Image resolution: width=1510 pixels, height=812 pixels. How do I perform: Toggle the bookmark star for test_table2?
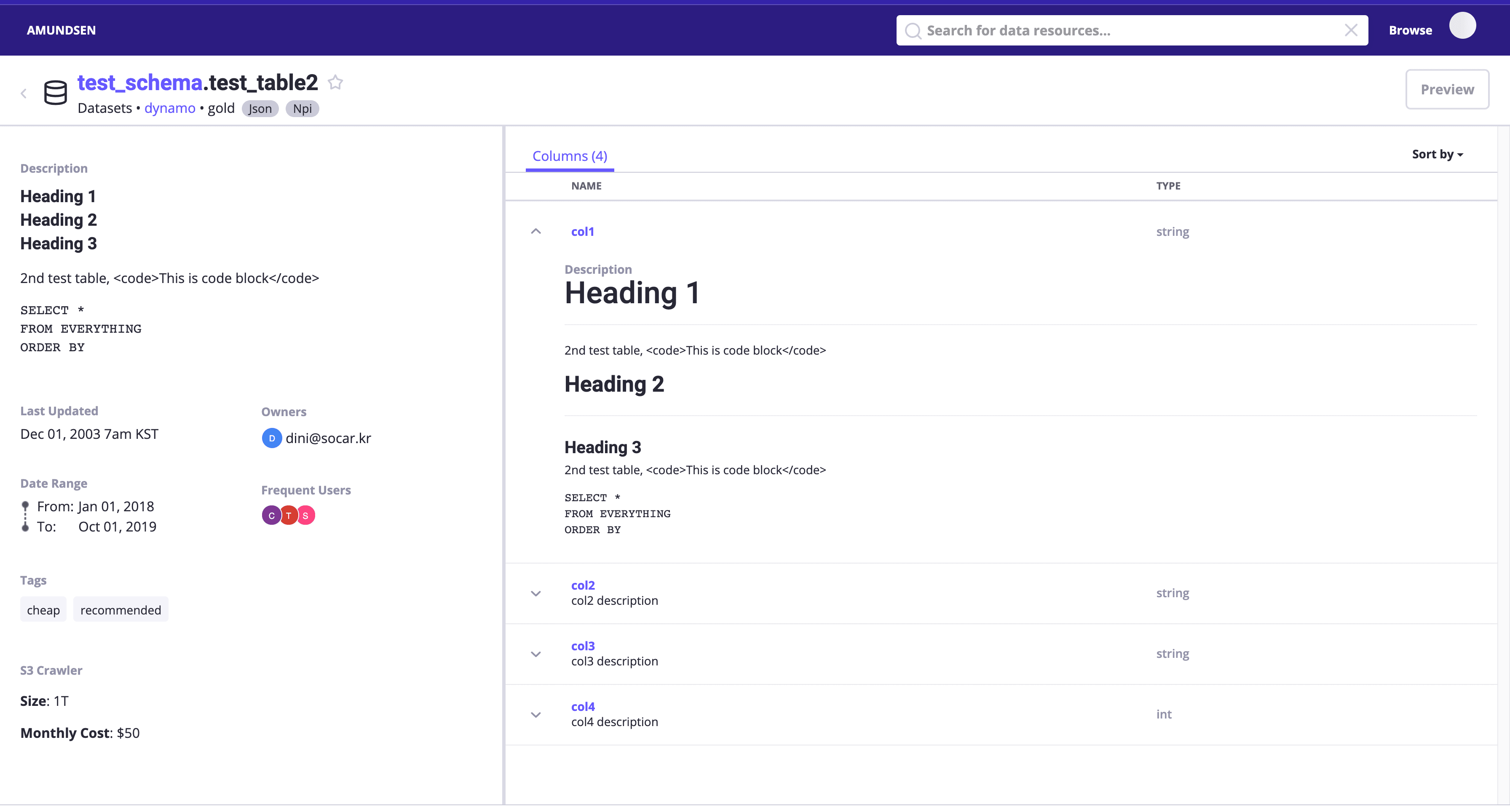coord(335,83)
